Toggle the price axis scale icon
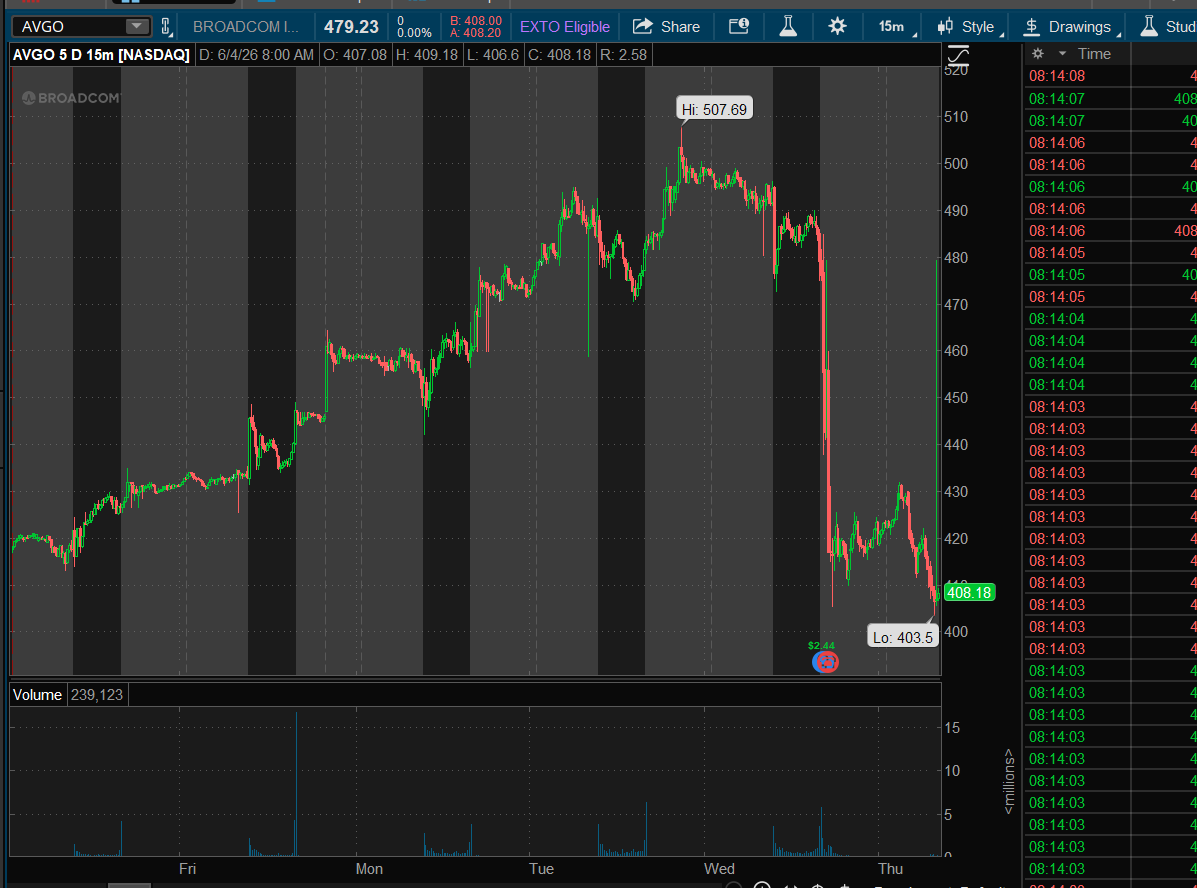Screen dimensions: 1197x888 [958, 55]
